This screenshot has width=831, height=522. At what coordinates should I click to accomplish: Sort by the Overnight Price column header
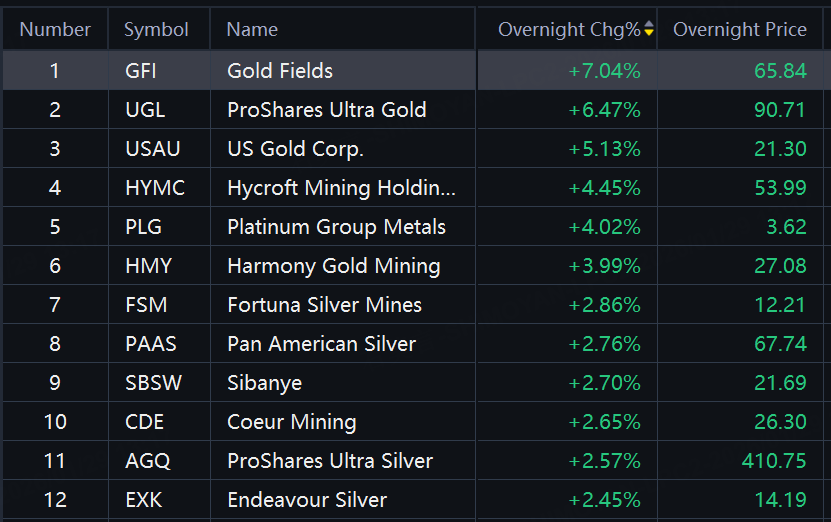[x=739, y=30]
